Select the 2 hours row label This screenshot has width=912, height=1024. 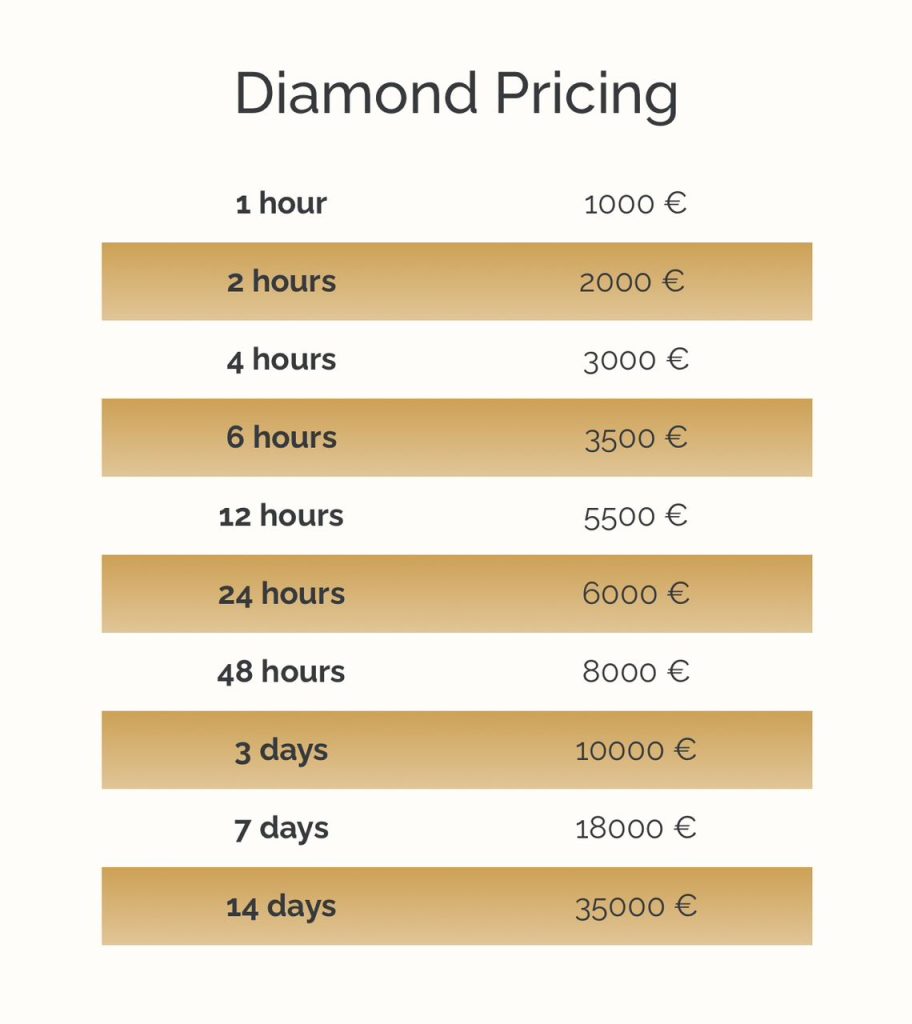point(281,282)
